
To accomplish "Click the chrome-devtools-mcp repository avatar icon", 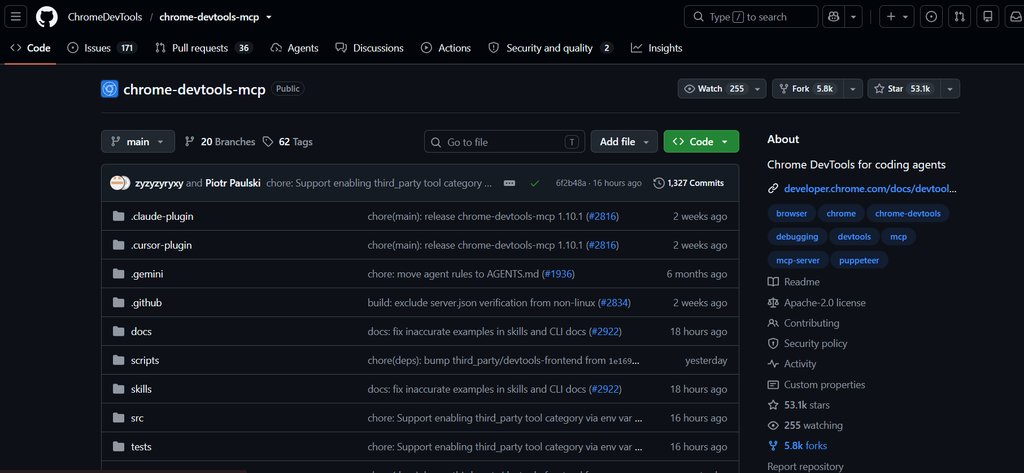I will pyautogui.click(x=110, y=89).
